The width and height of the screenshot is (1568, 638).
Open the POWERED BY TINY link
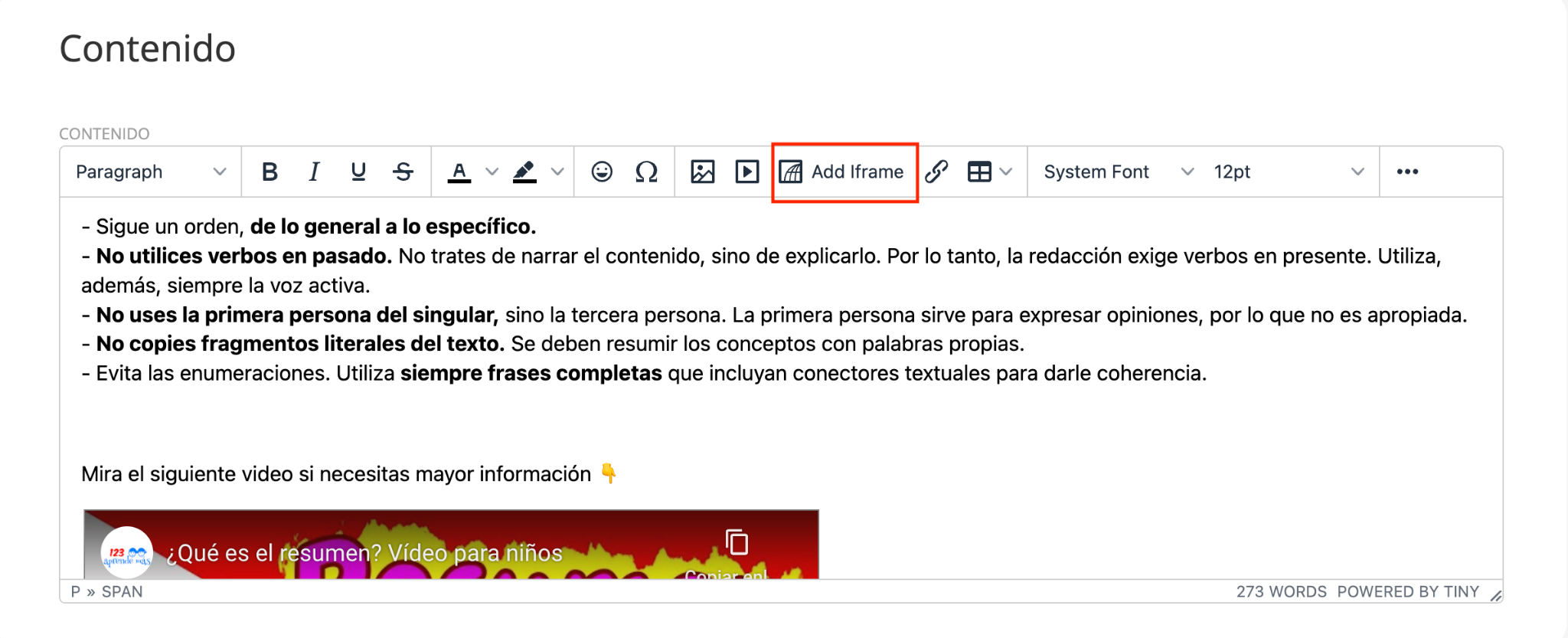point(1408,592)
